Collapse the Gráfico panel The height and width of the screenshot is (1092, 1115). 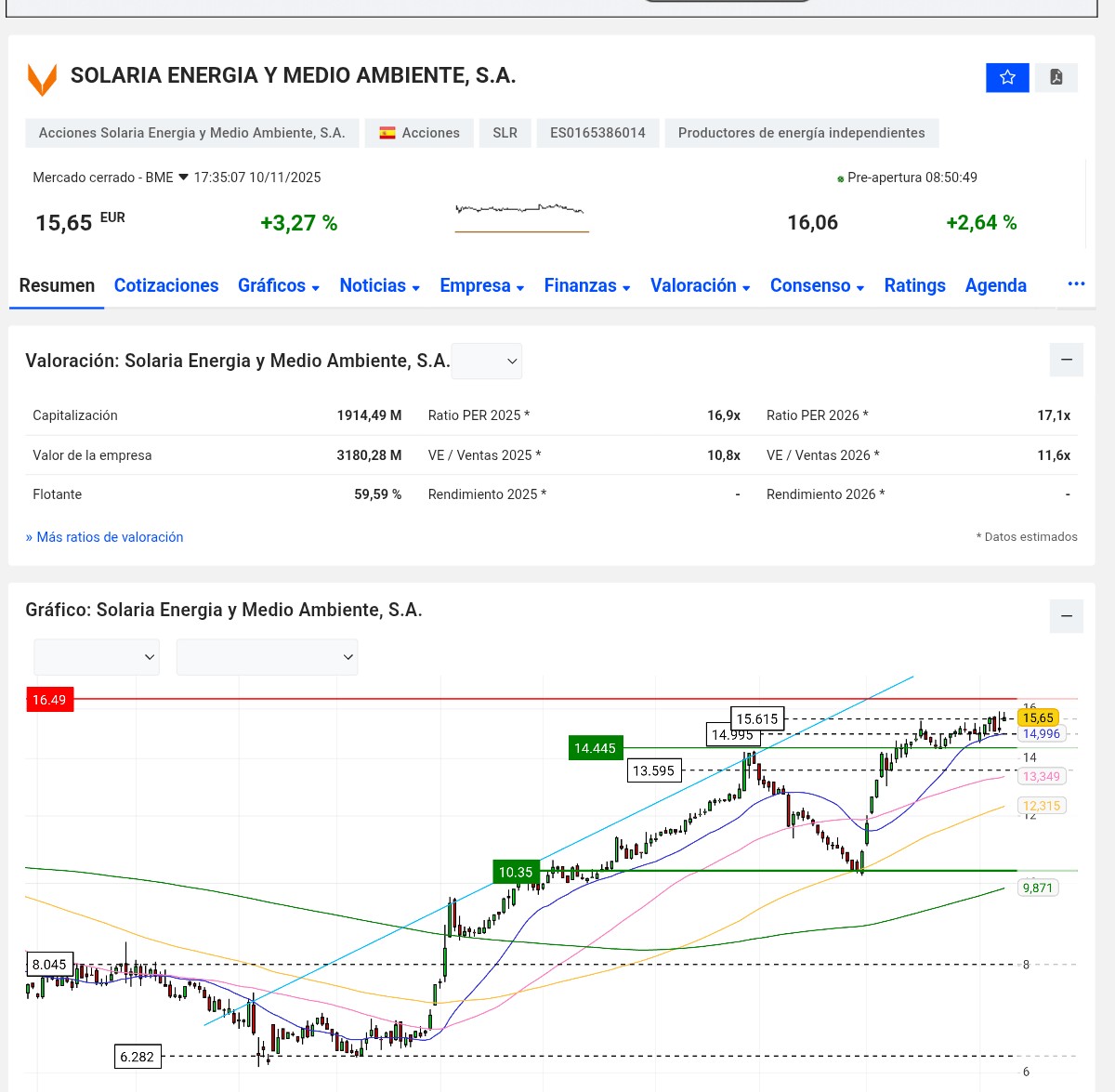click(1067, 616)
